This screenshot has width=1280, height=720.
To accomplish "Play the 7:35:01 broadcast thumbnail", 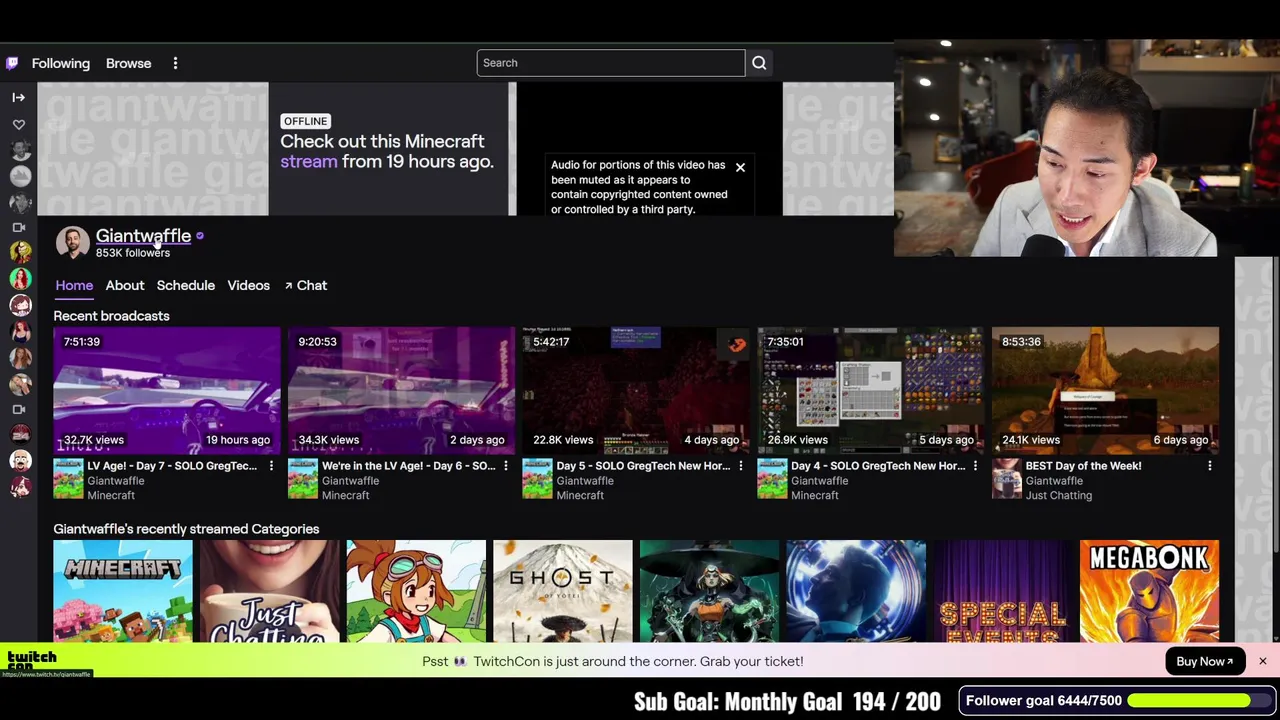I will pos(871,390).
